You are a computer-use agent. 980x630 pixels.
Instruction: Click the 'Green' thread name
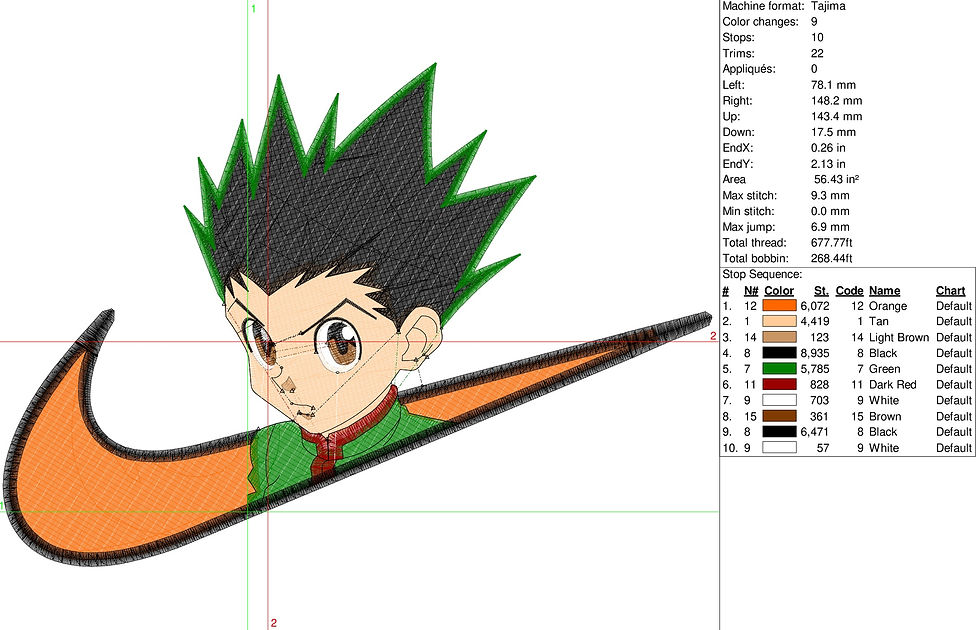[x=884, y=369]
